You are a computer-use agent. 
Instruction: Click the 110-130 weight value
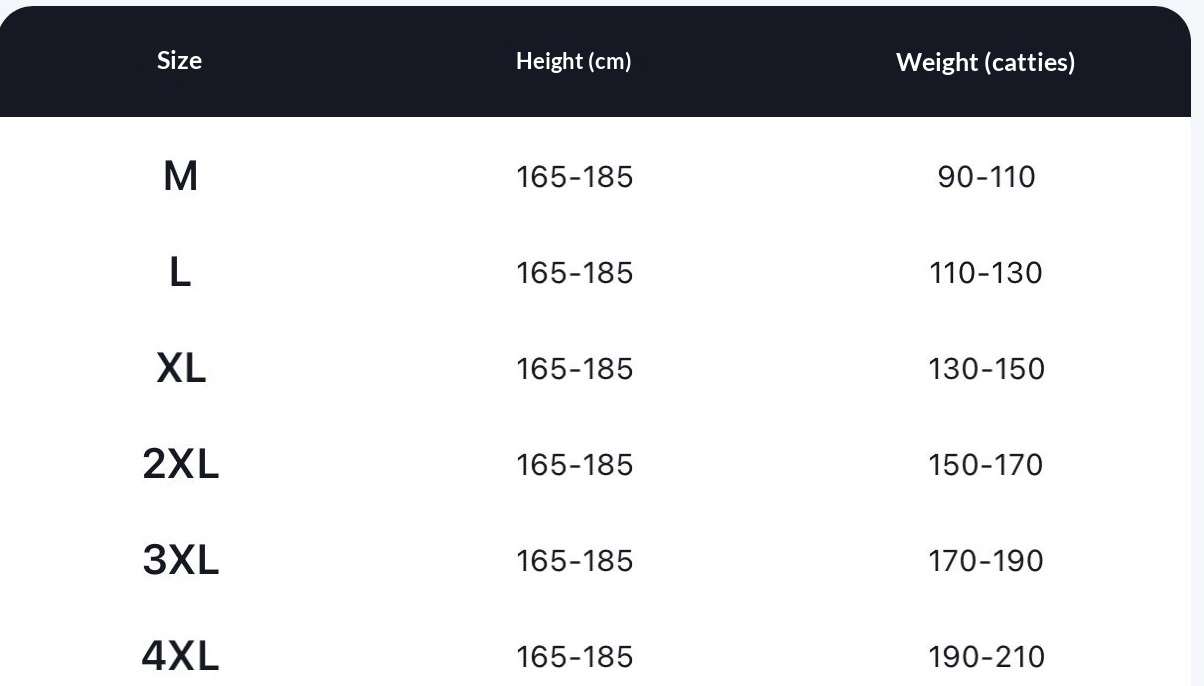pyautogui.click(x=986, y=273)
